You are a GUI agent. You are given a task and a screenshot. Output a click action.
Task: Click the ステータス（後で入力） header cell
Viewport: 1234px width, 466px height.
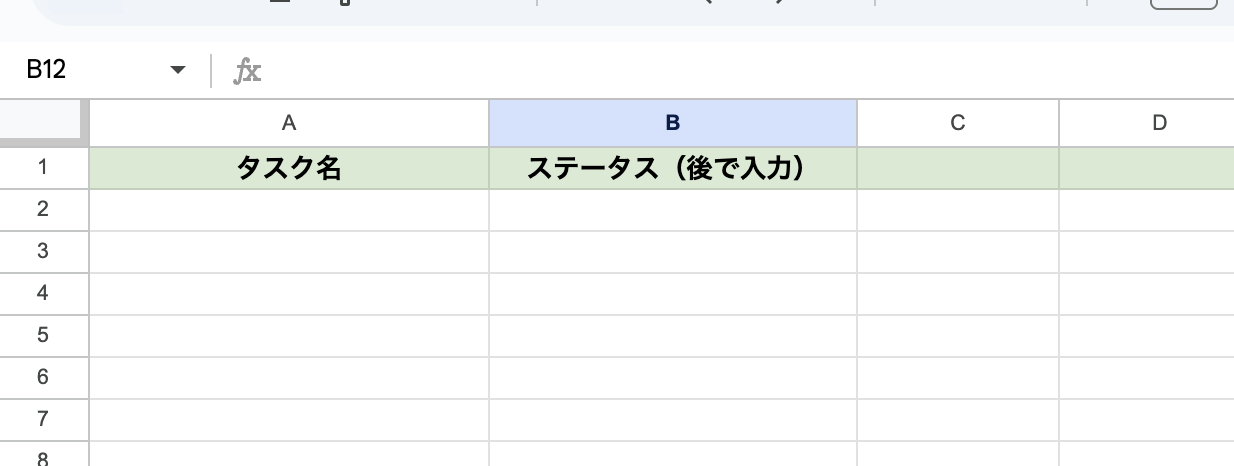[x=672, y=168]
